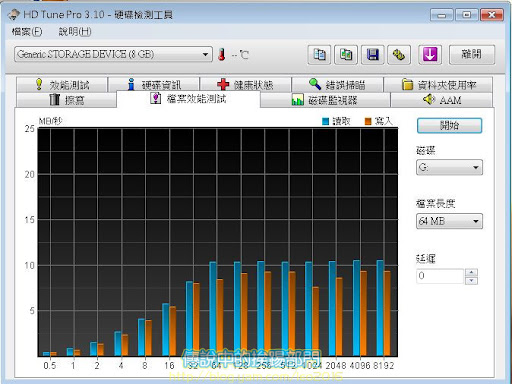Screen dimensions: 512x384
Task: Click the 開始 start button
Action: (449, 126)
